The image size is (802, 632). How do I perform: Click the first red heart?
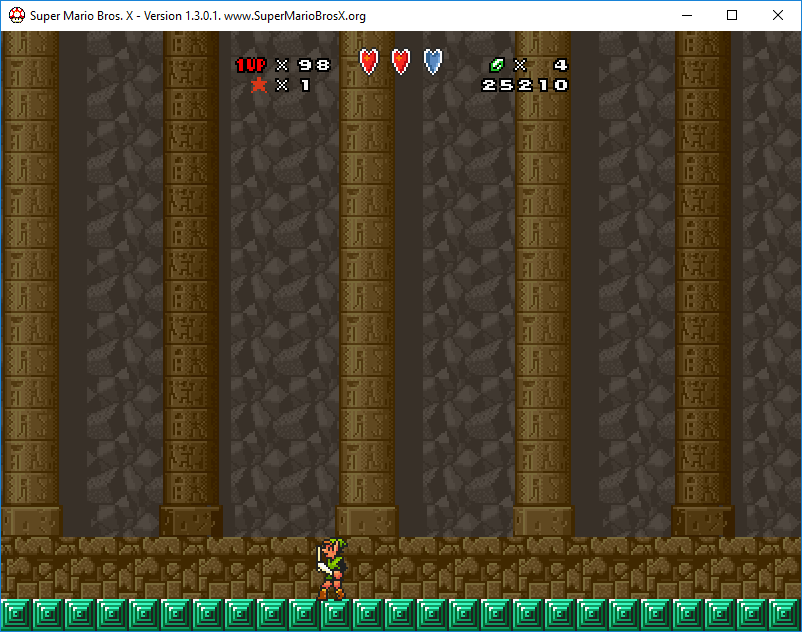click(369, 62)
